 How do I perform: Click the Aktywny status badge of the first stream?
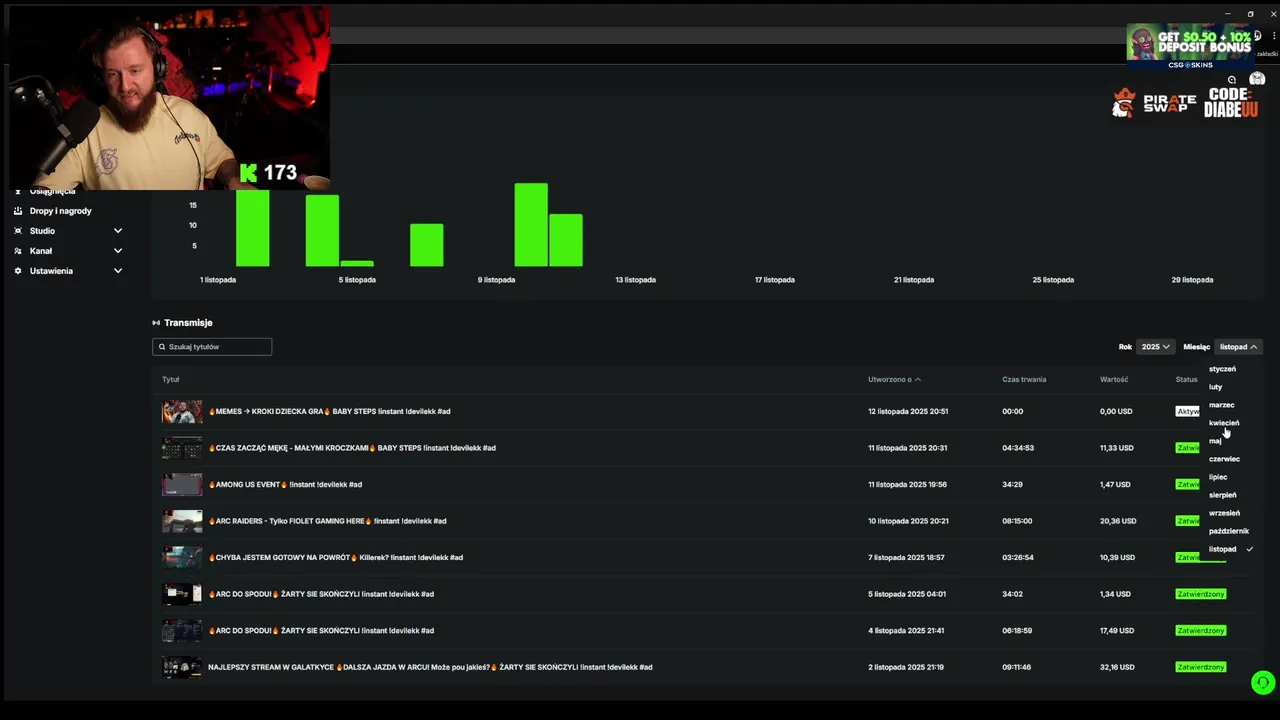pyautogui.click(x=1187, y=411)
